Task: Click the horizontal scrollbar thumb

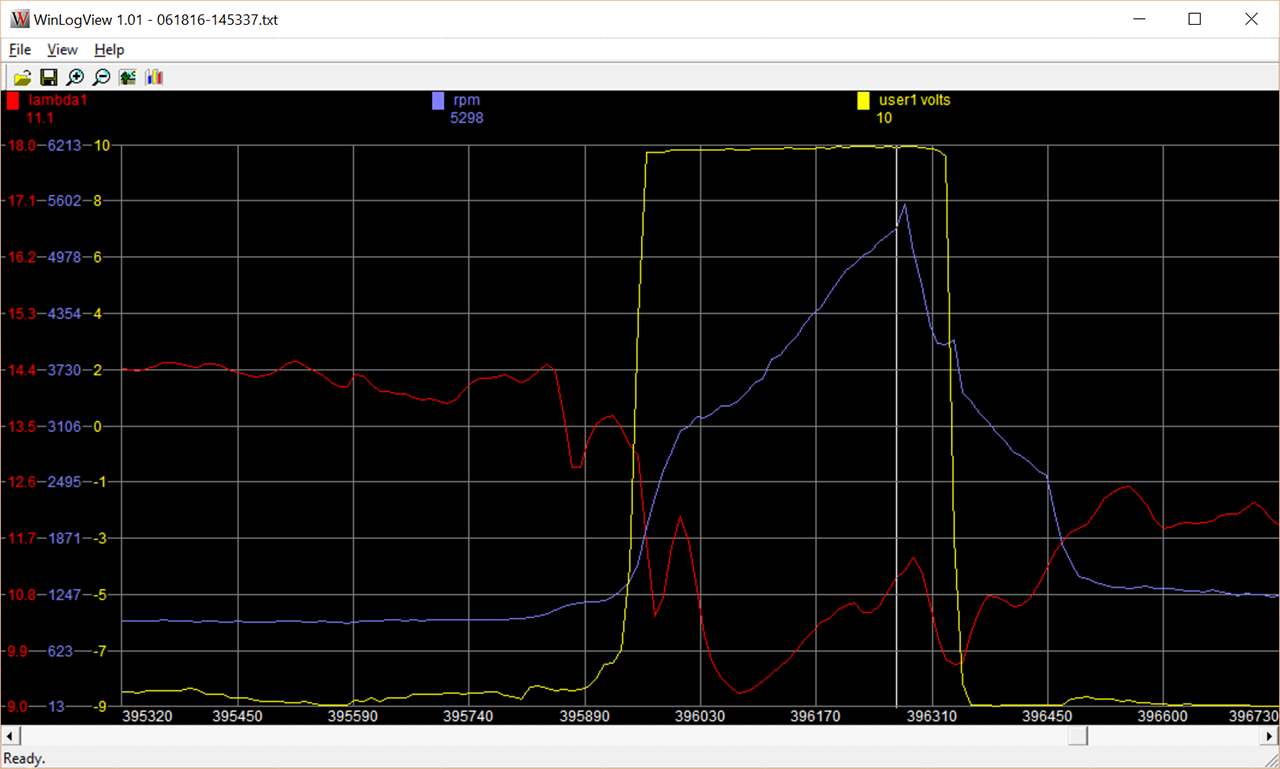Action: point(1076,736)
